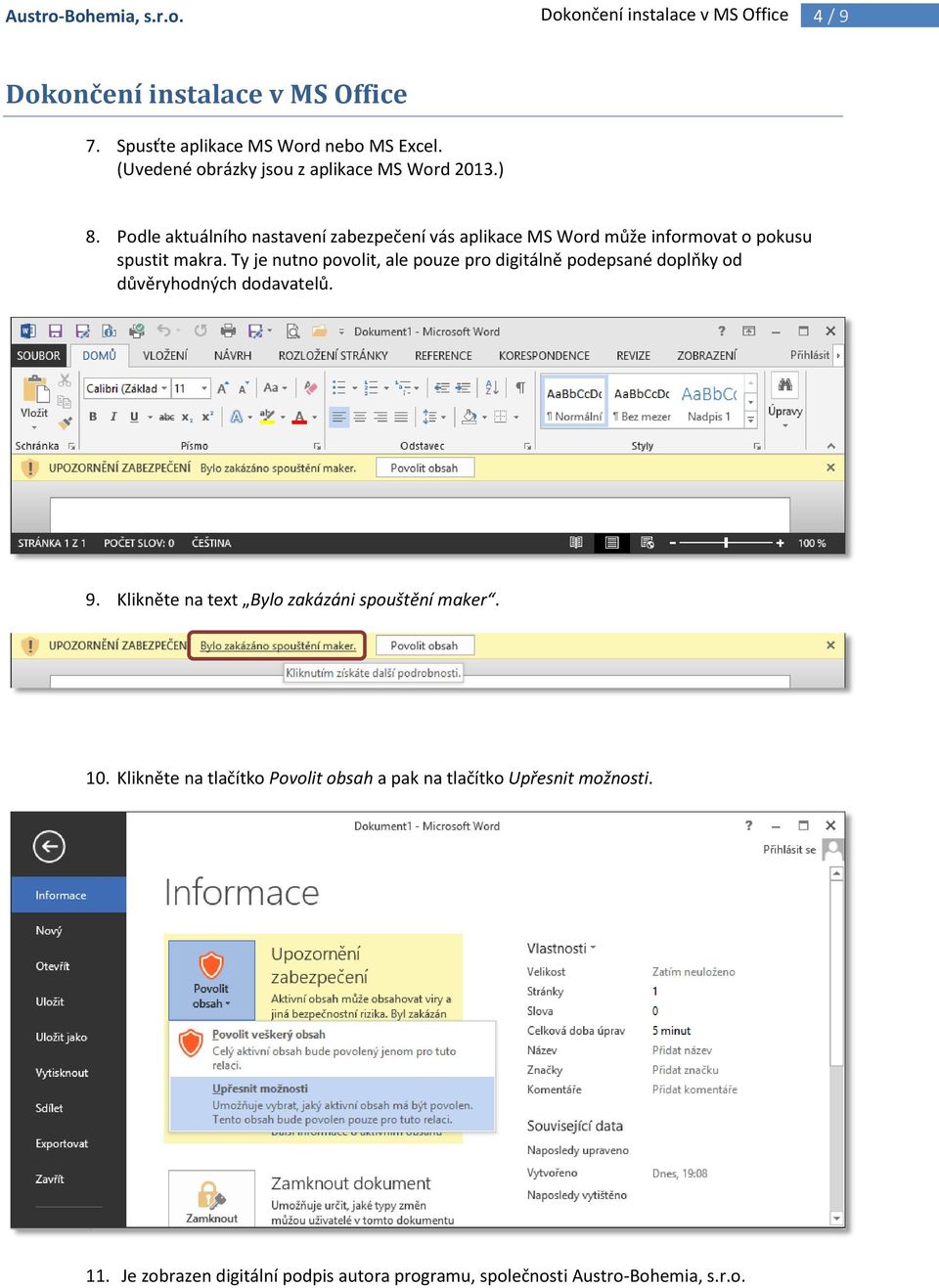The width and height of the screenshot is (939, 1288).
Task: Click the decrease indent icon
Action: pos(442,388)
